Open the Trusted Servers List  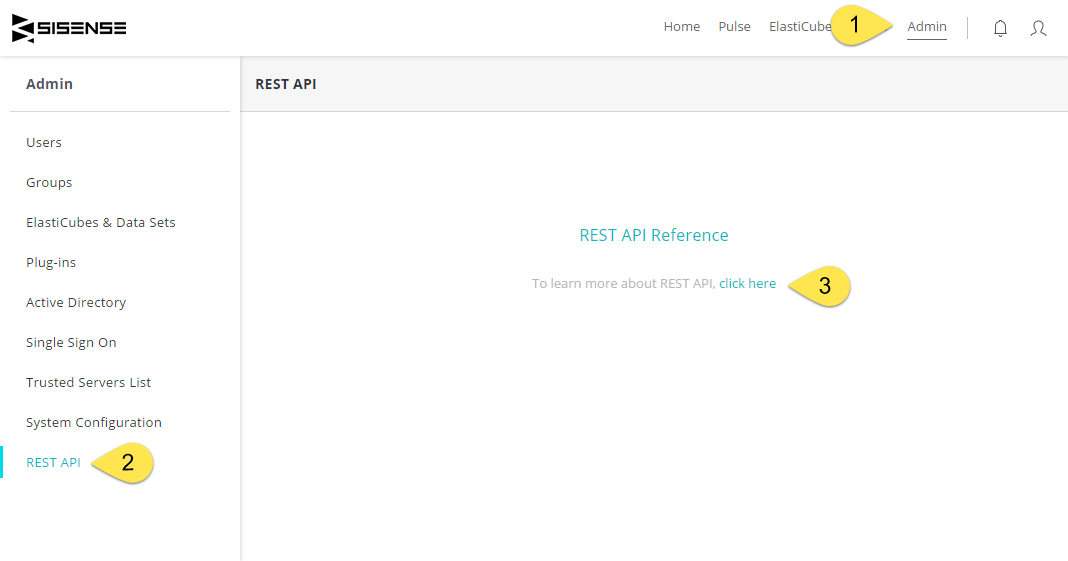89,383
